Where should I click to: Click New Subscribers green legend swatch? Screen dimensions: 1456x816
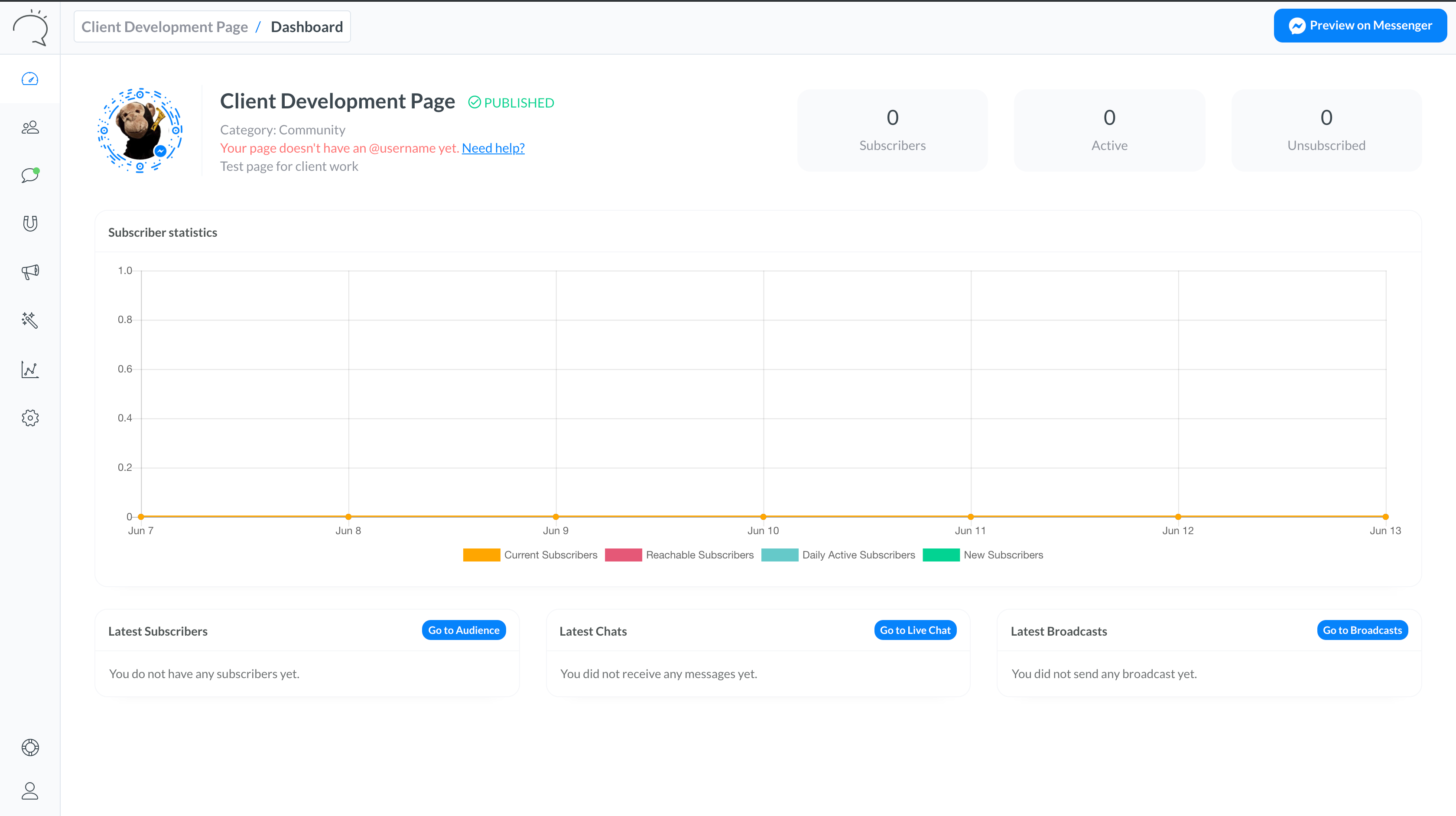click(940, 555)
